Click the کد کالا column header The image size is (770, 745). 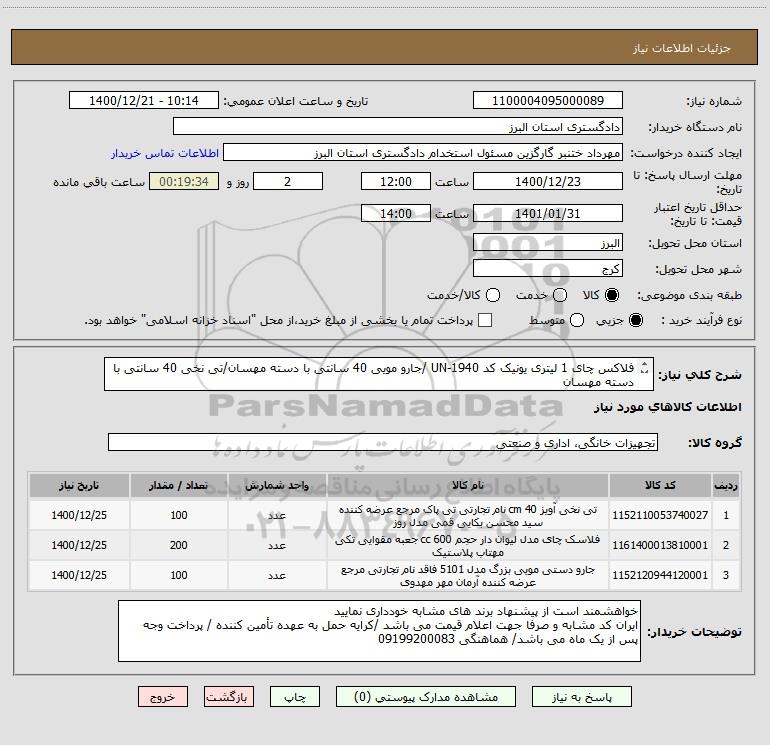[660, 485]
